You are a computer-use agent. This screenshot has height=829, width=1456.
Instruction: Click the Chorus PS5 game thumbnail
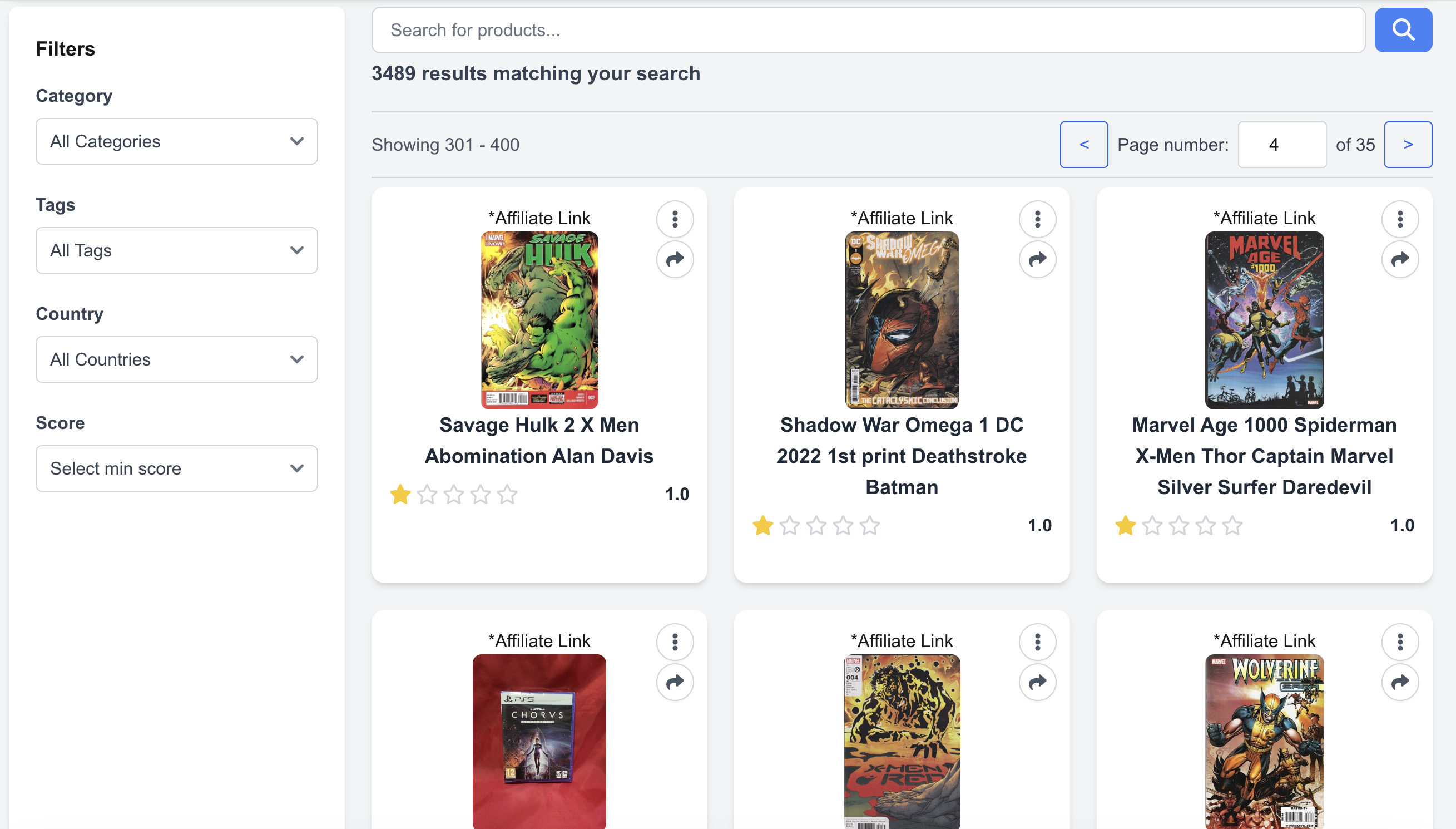point(539,741)
